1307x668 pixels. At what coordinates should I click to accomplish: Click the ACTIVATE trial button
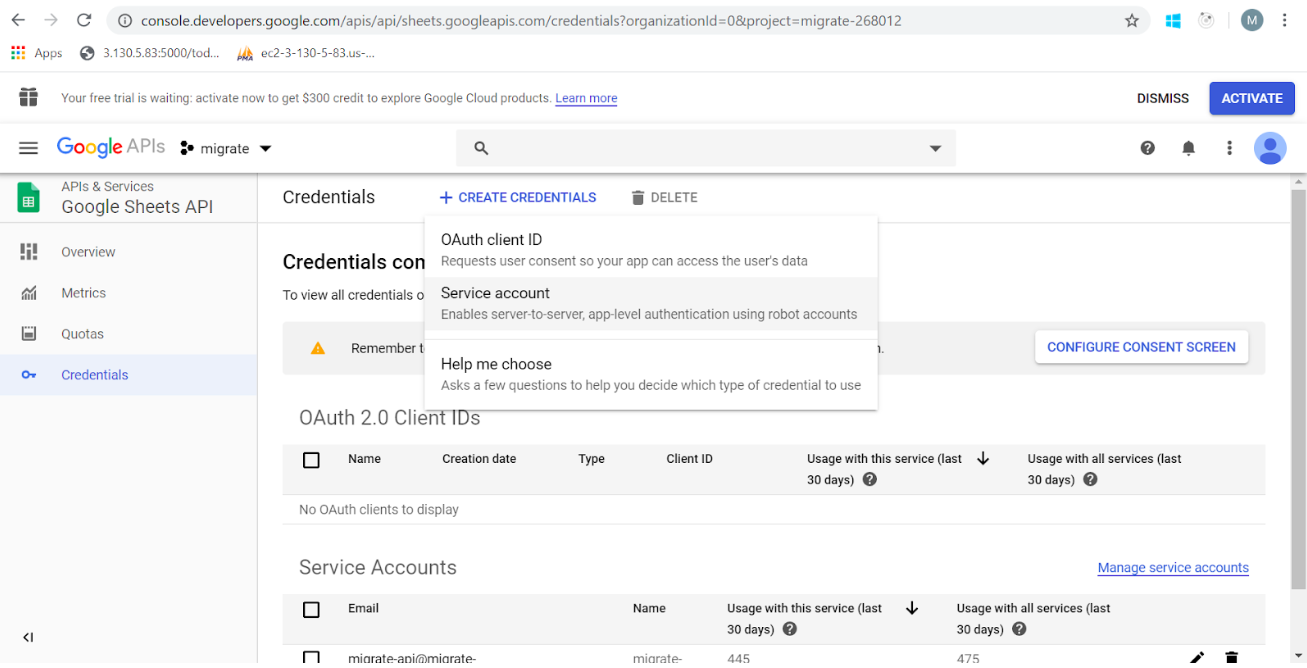tap(1251, 98)
